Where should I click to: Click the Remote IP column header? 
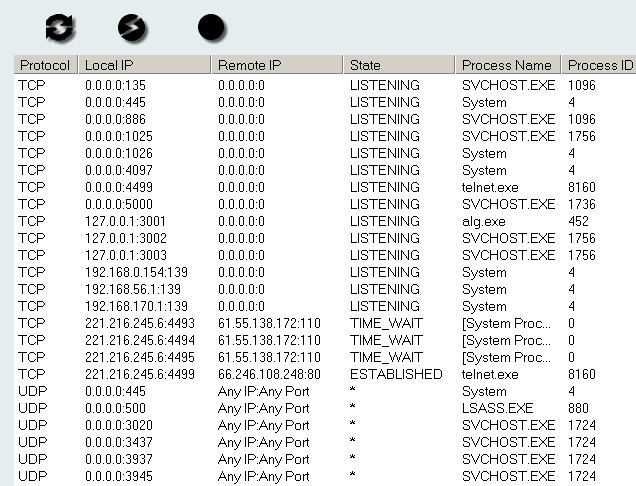click(276, 65)
